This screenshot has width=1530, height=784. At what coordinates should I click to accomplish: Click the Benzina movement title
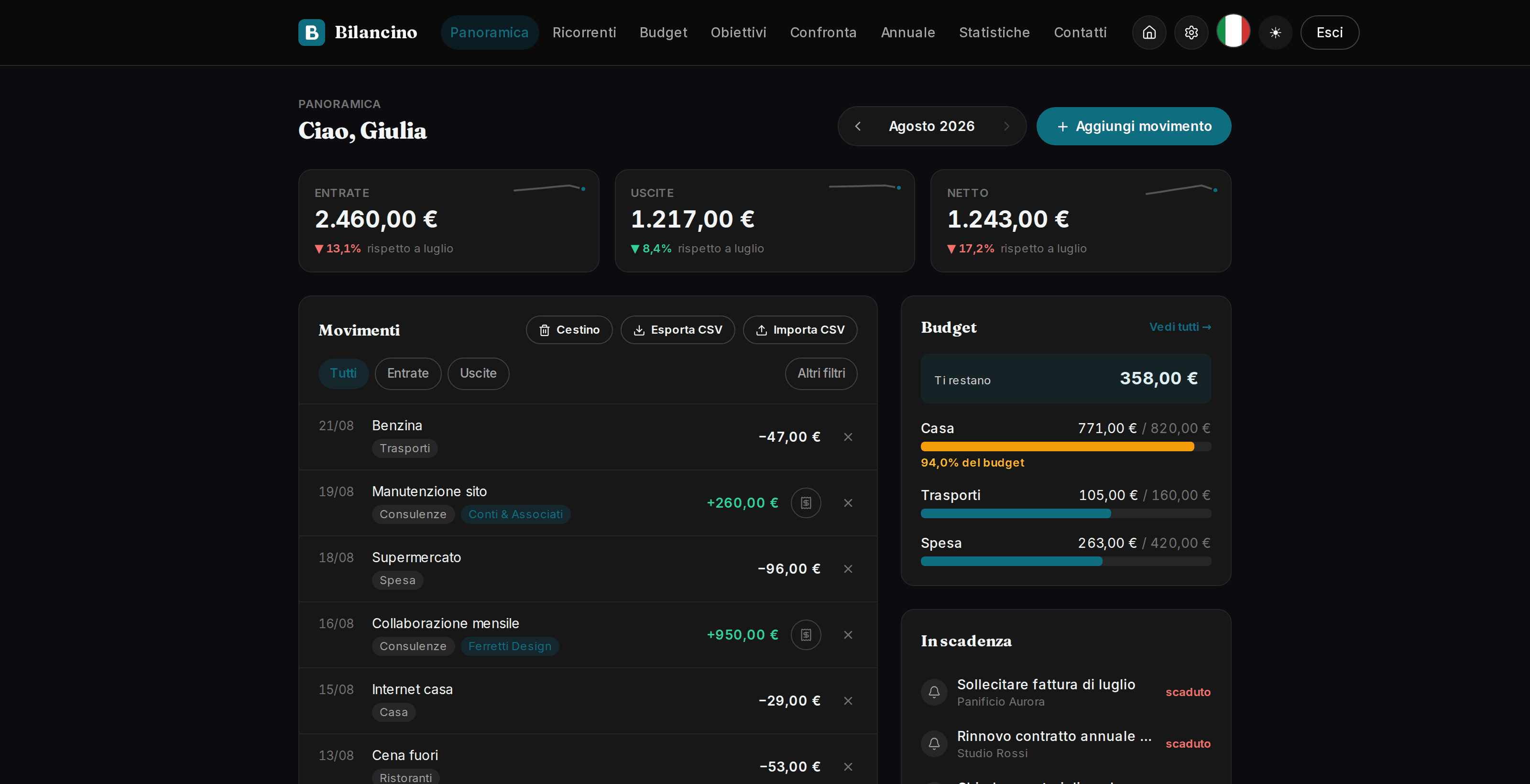[x=397, y=426]
